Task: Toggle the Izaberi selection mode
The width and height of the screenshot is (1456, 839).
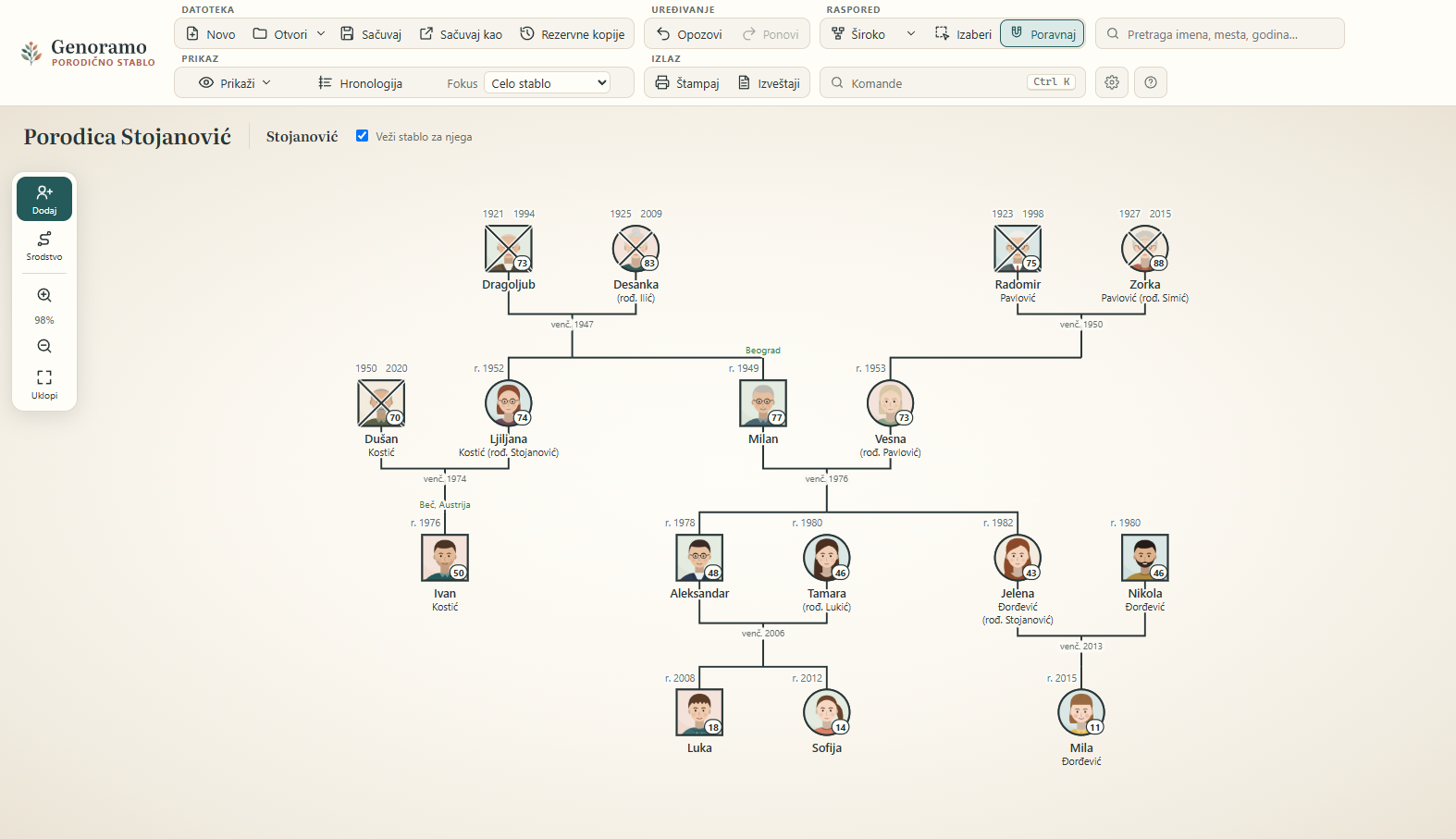Action: click(963, 34)
